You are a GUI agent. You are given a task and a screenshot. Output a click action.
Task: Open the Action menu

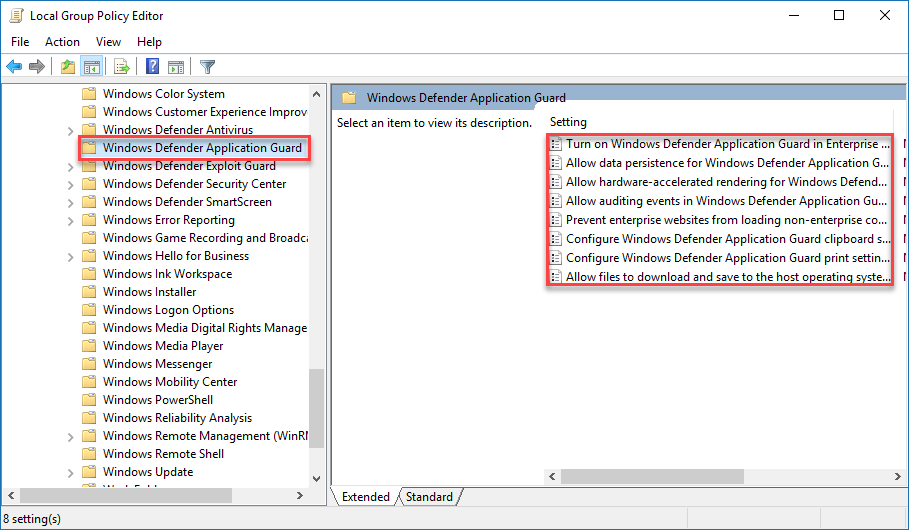point(62,42)
